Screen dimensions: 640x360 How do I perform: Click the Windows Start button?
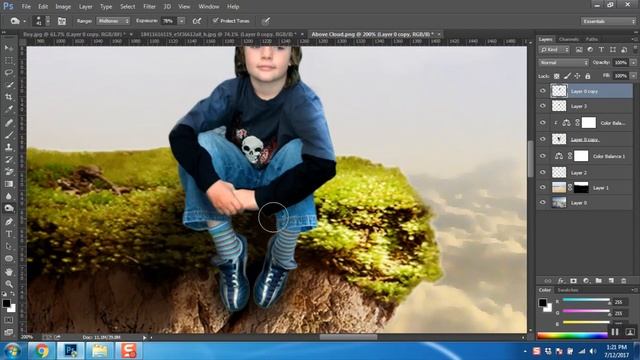12,351
